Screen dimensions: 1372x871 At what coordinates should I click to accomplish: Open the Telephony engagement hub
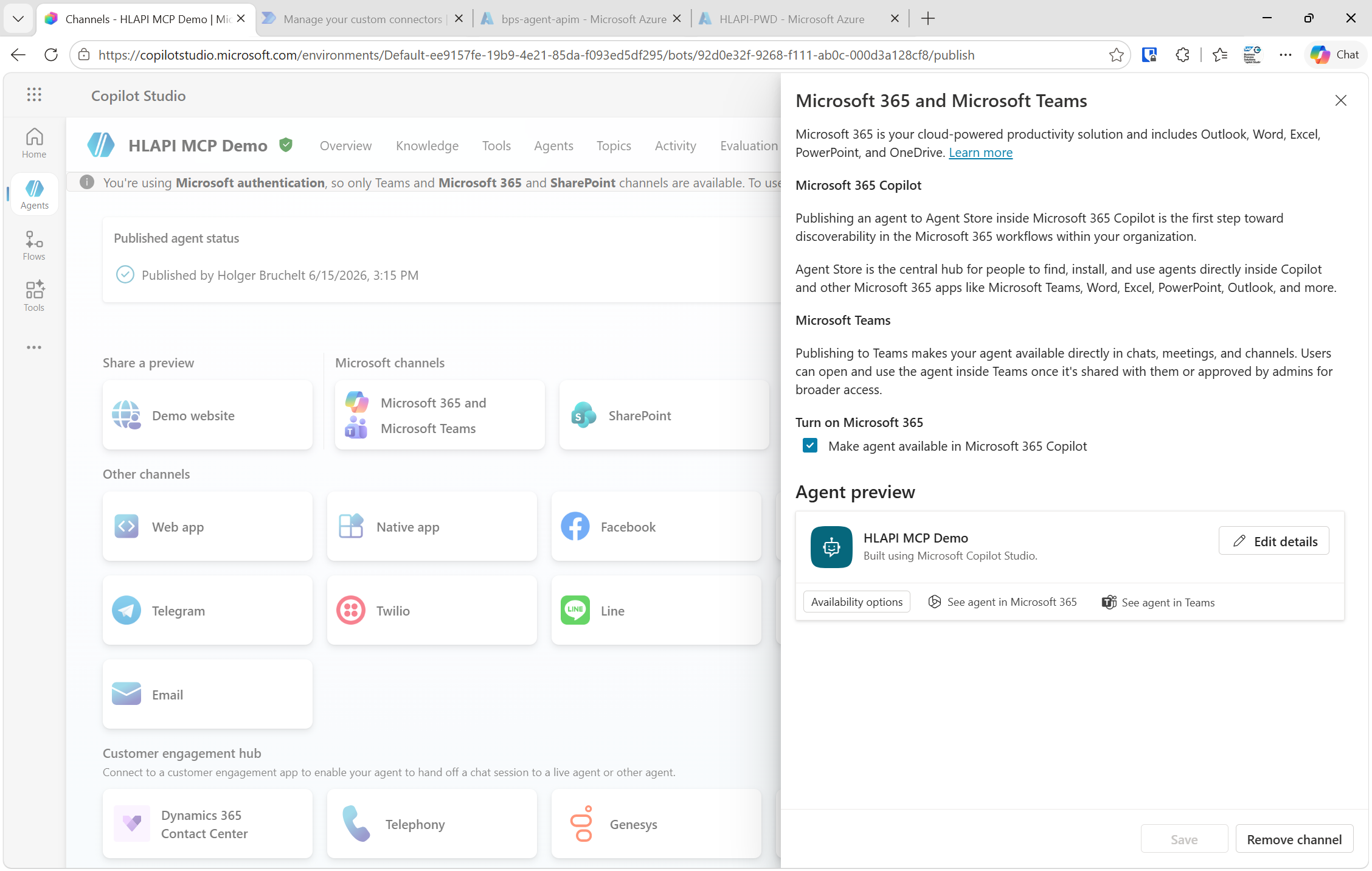click(x=432, y=824)
